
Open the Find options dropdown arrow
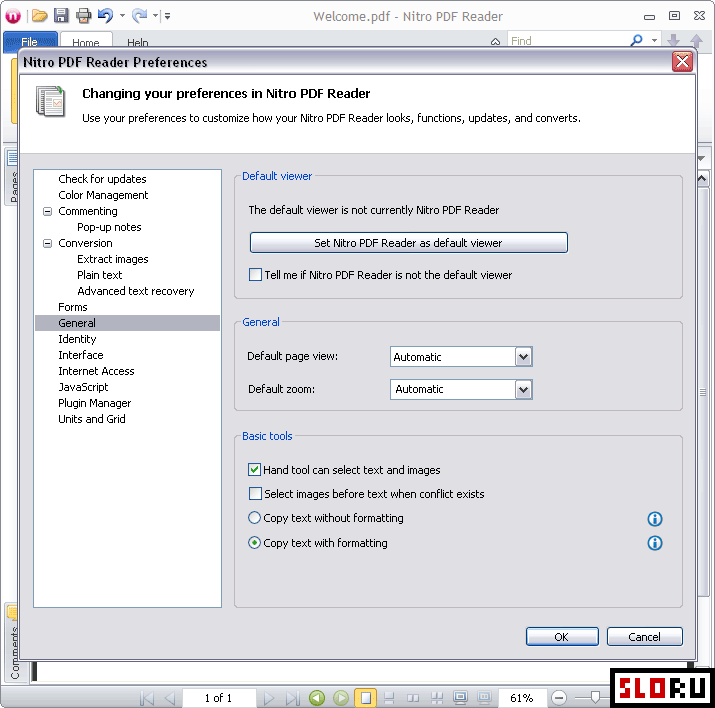[654, 41]
